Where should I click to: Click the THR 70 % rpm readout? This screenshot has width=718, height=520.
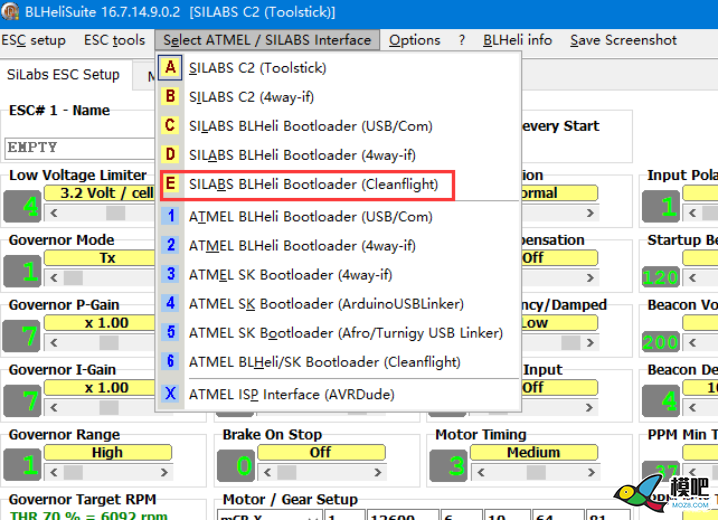tap(88, 515)
